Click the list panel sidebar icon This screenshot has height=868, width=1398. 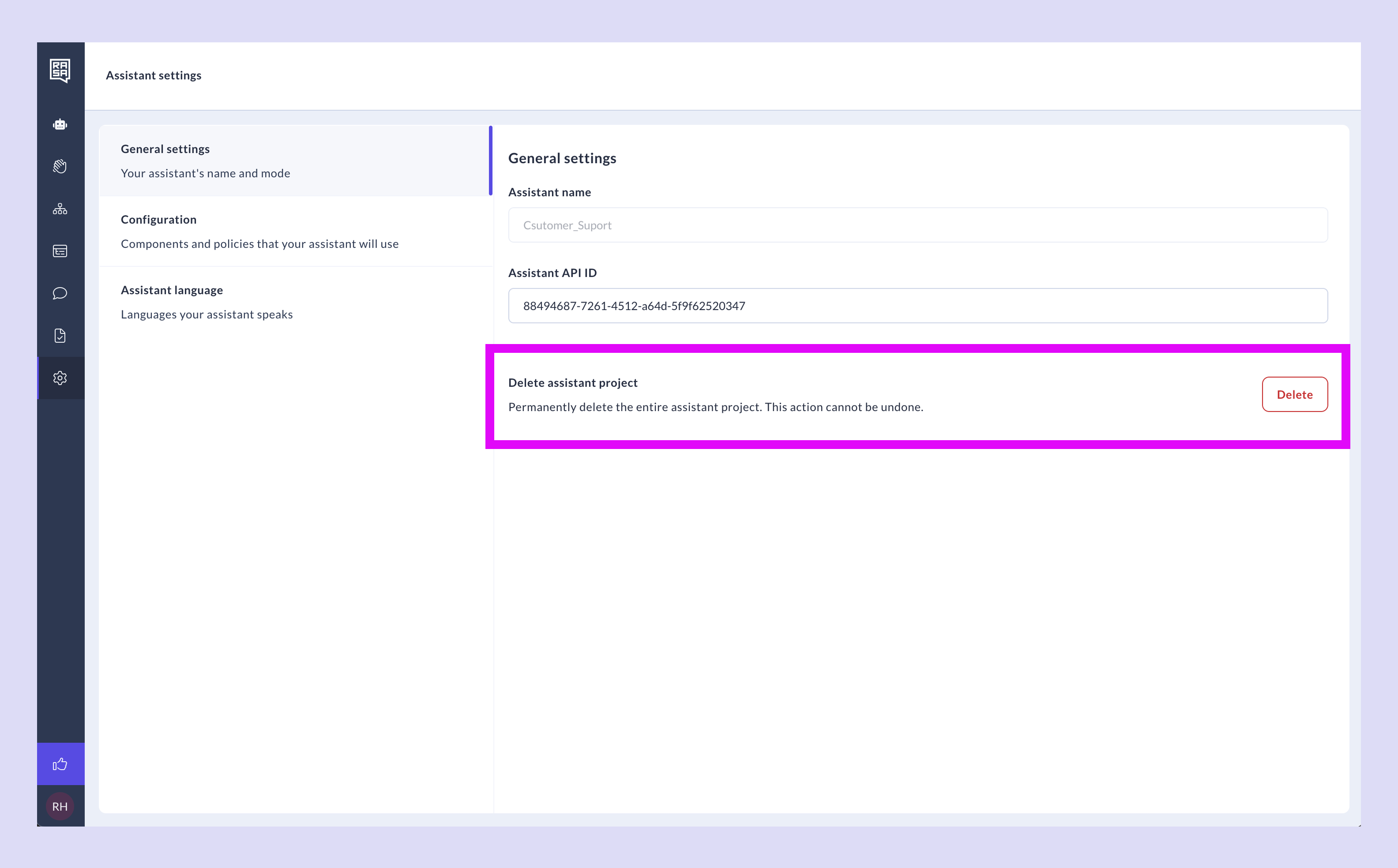pyautogui.click(x=60, y=251)
